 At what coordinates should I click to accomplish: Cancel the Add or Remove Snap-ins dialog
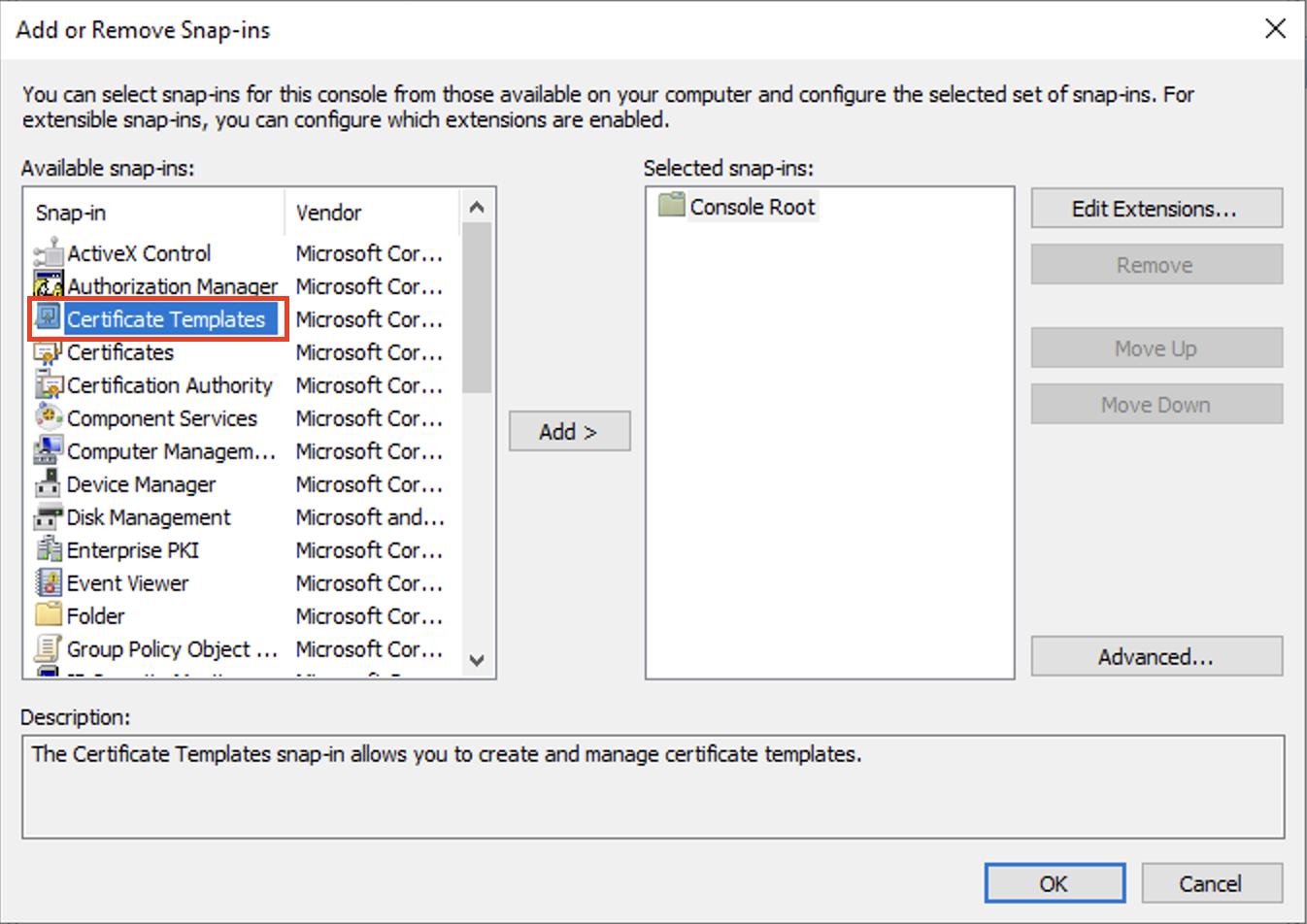1212,883
